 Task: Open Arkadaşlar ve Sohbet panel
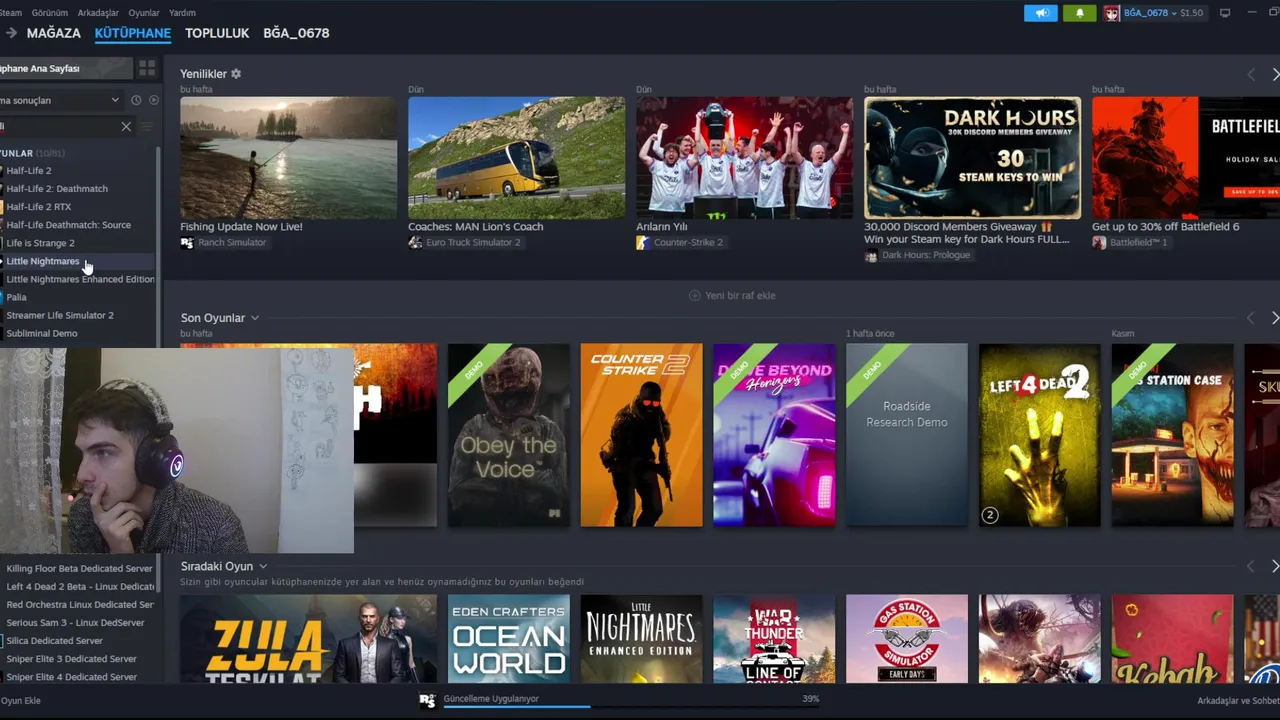coord(1238,701)
